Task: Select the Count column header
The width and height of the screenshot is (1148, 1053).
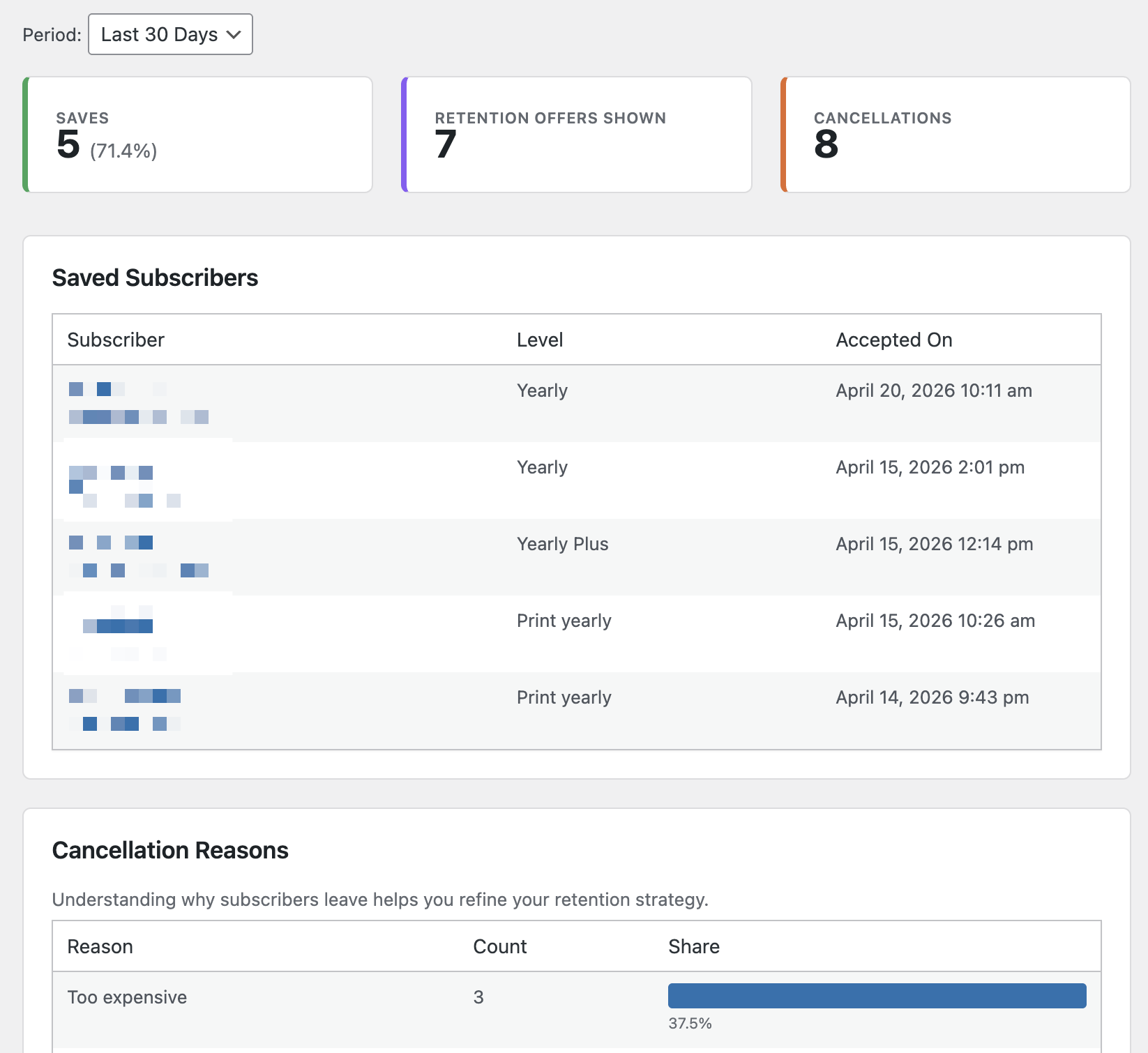Action: coord(500,946)
